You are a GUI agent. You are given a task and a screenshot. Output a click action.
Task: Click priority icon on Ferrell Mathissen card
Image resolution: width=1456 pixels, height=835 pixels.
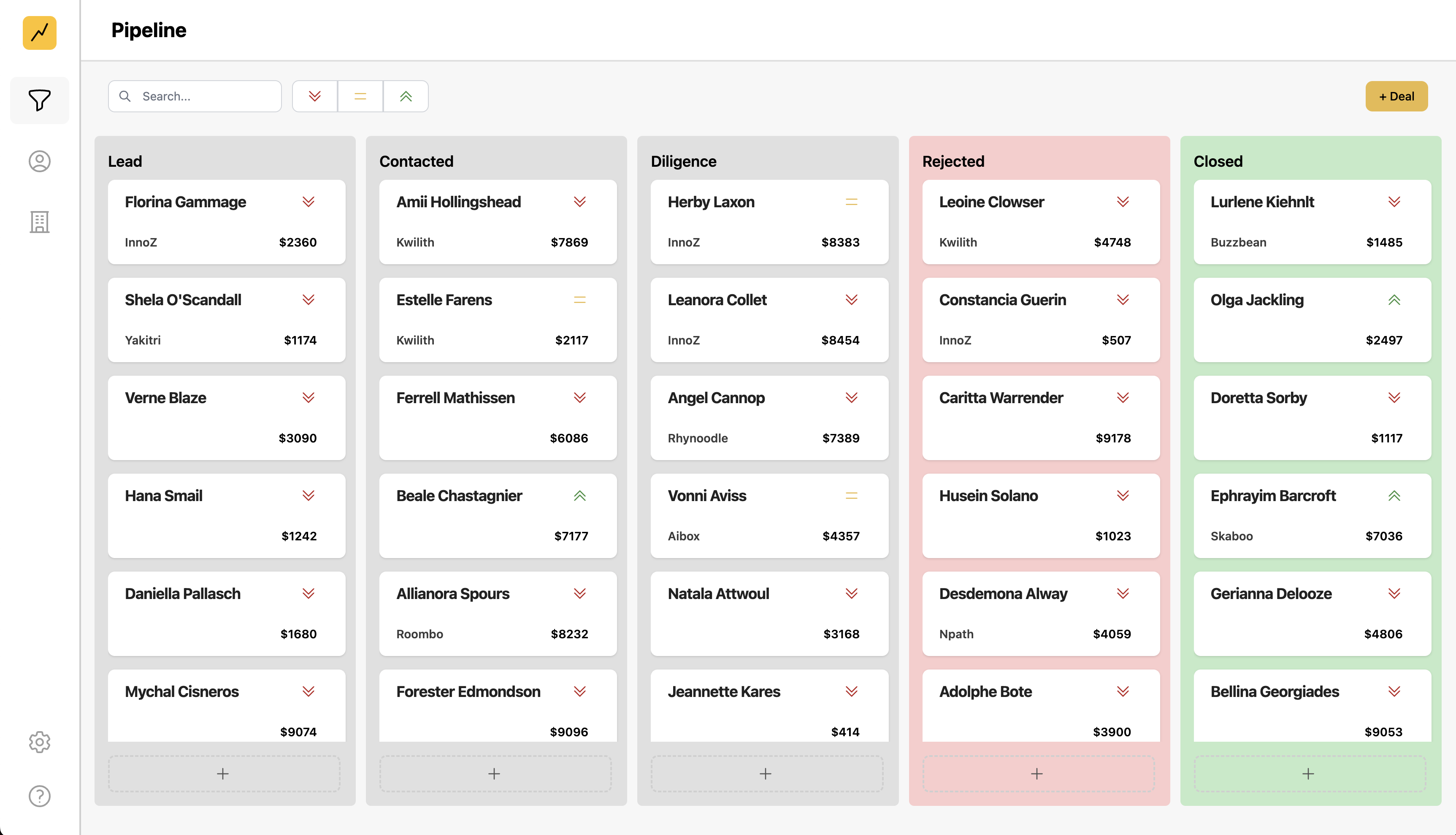click(x=579, y=398)
